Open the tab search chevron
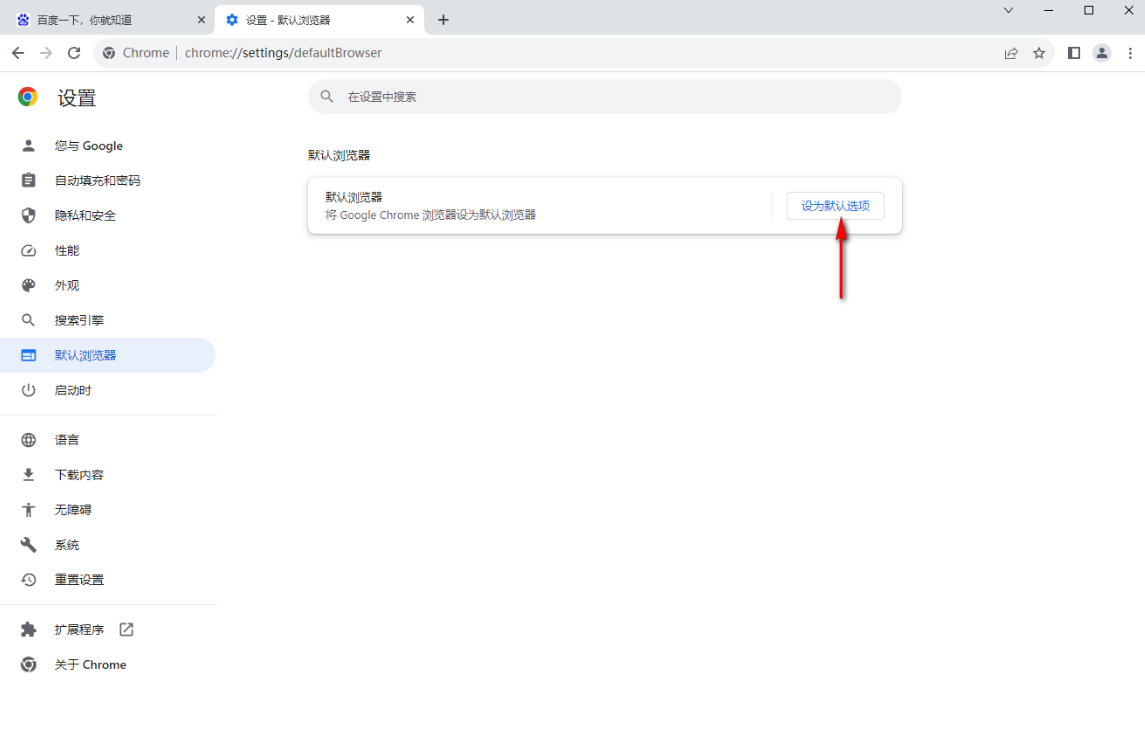The image size is (1145, 756). click(x=1008, y=10)
